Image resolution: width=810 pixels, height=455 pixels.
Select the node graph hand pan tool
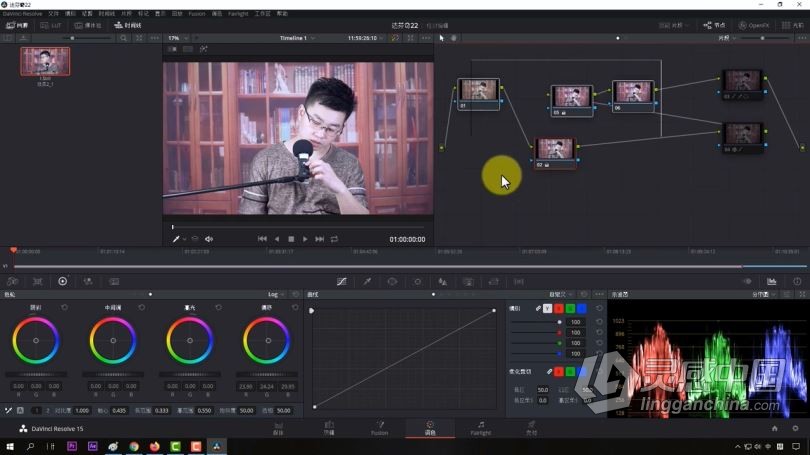pos(454,38)
